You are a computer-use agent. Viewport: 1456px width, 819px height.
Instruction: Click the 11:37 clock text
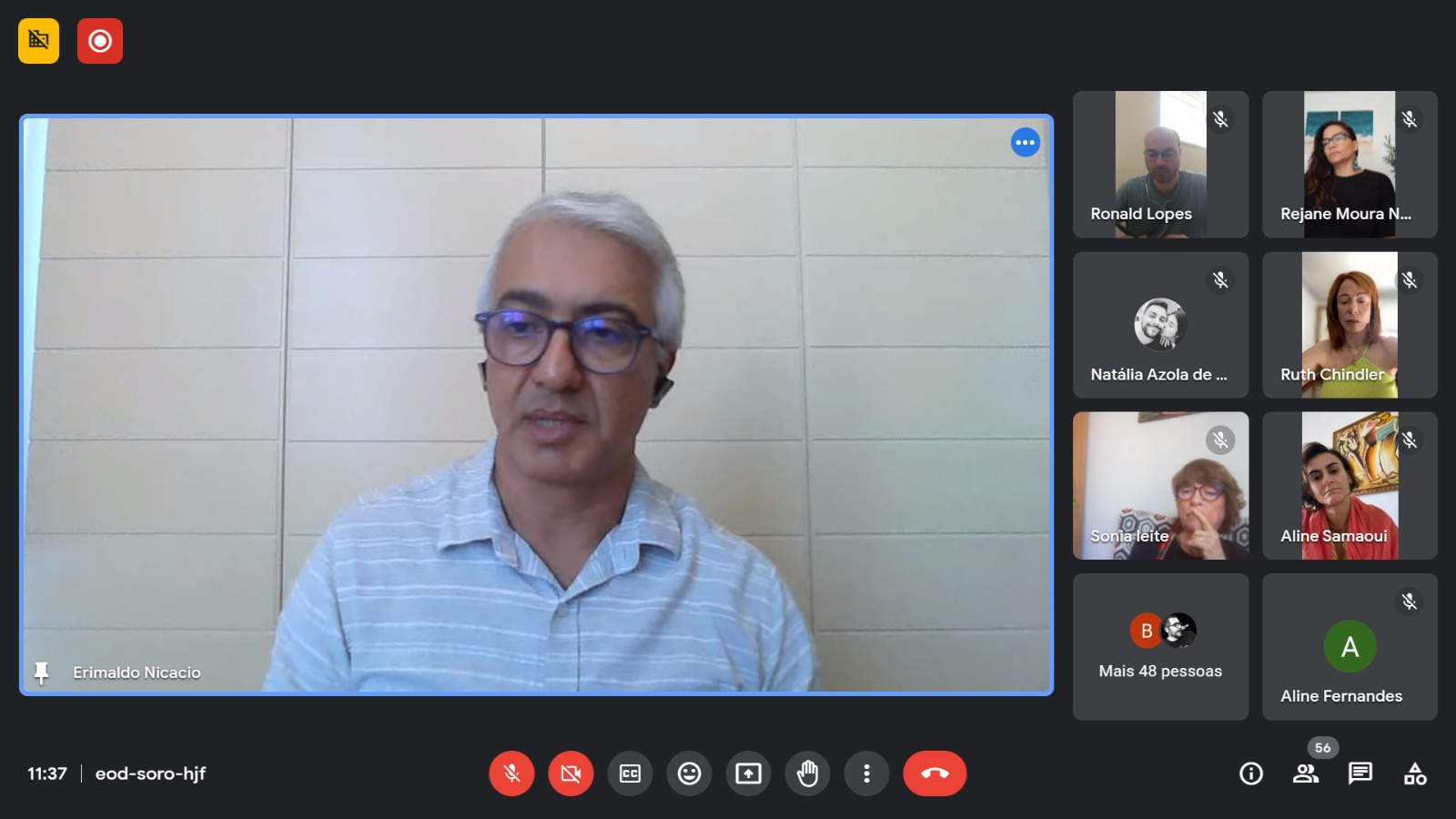click(47, 773)
